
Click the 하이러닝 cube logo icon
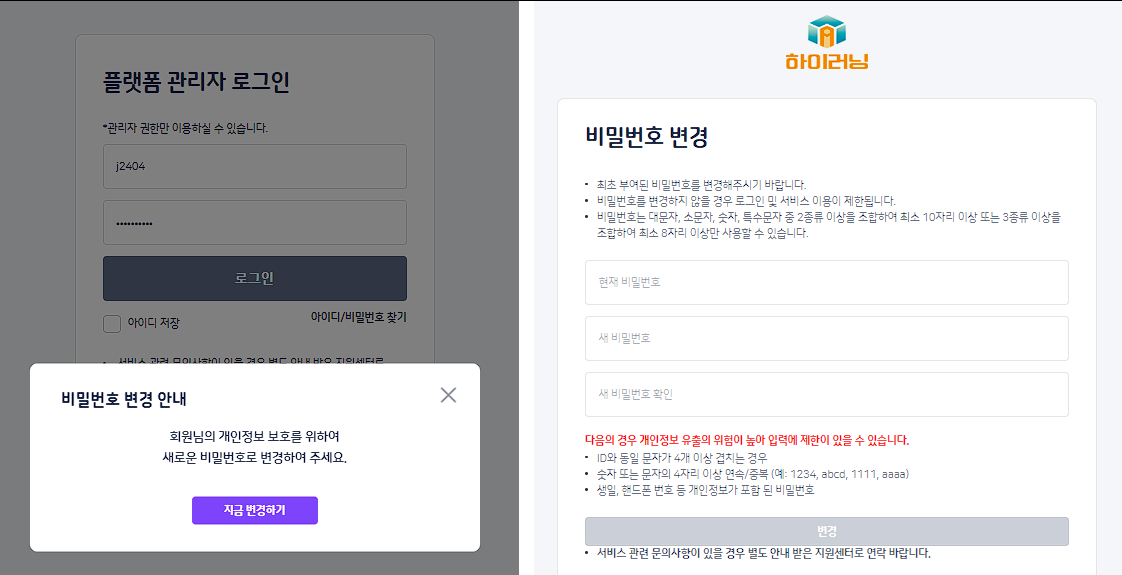pyautogui.click(x=826, y=30)
